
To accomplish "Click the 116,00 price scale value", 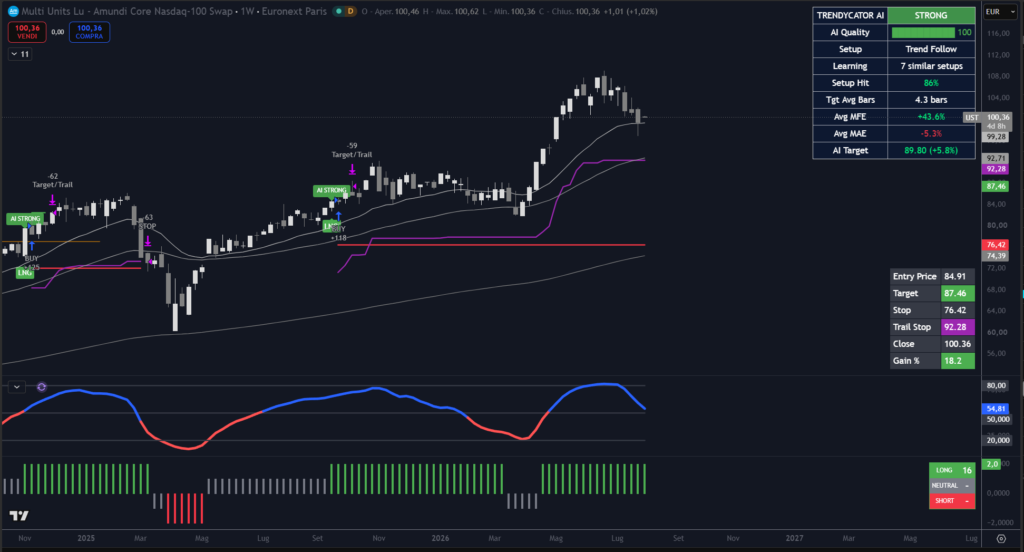I will (x=999, y=33).
